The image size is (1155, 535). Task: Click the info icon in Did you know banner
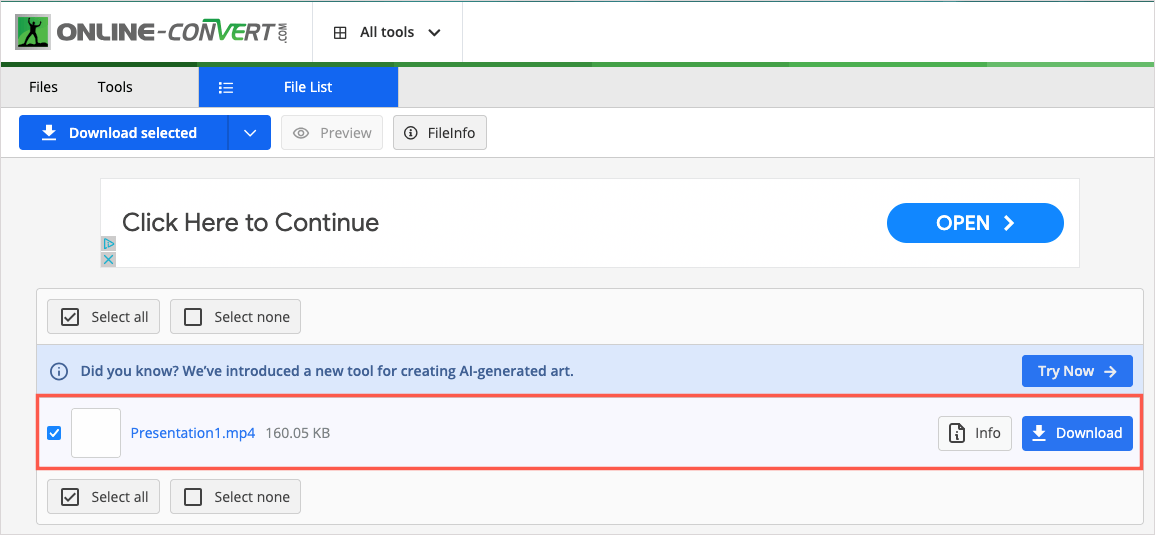coord(59,371)
